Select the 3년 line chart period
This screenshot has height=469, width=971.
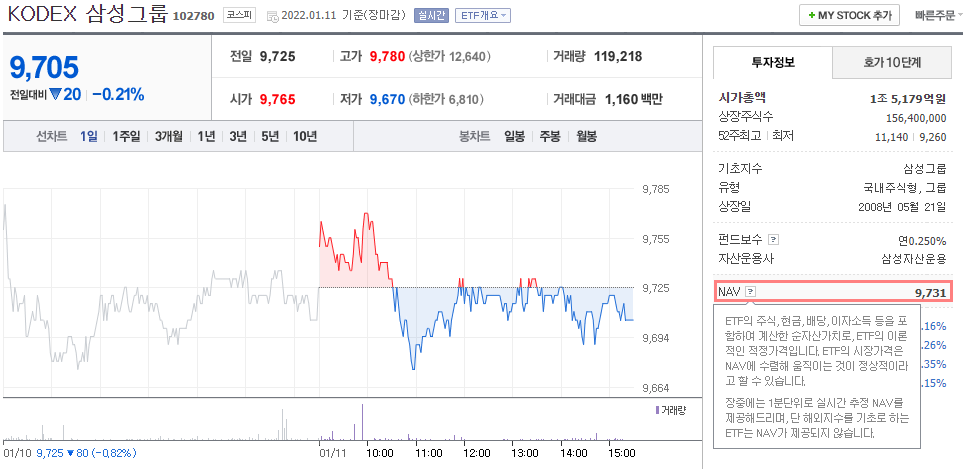(238, 136)
